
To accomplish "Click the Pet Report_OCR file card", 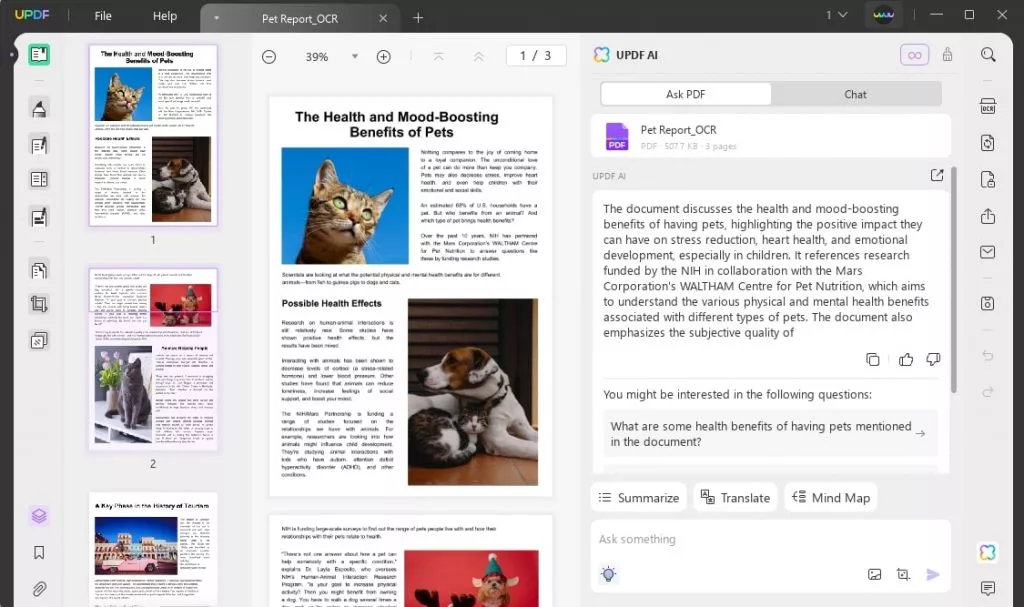I will [771, 136].
